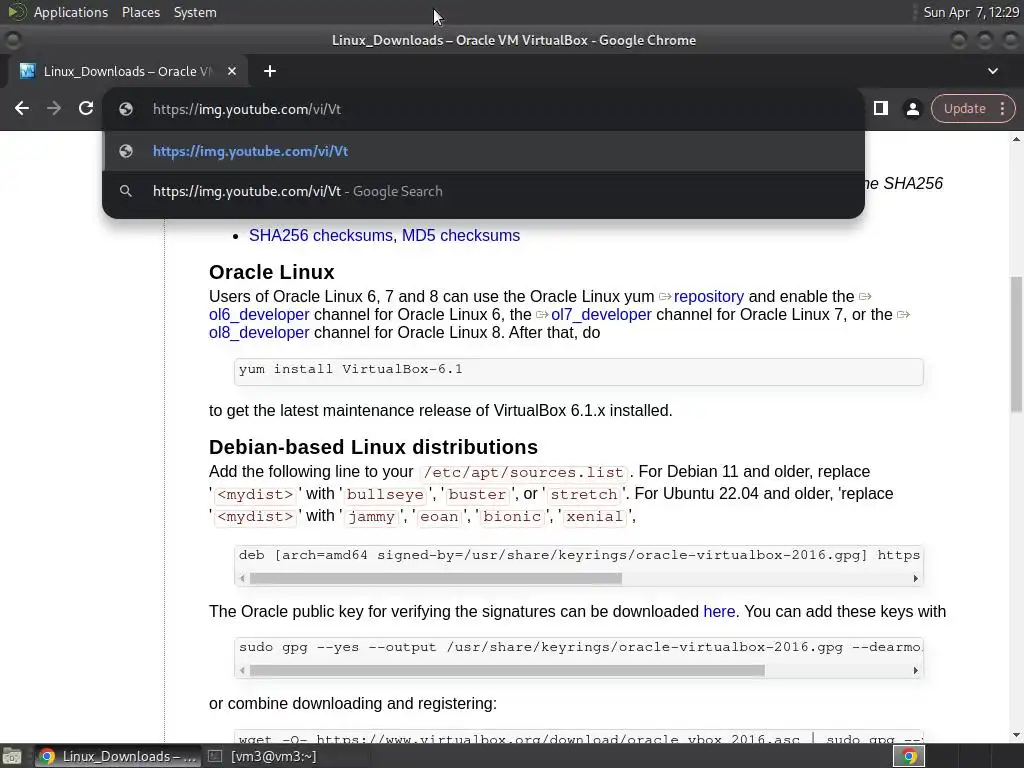
Task: Open Chrome's three-dot menu
Action: 1002,108
